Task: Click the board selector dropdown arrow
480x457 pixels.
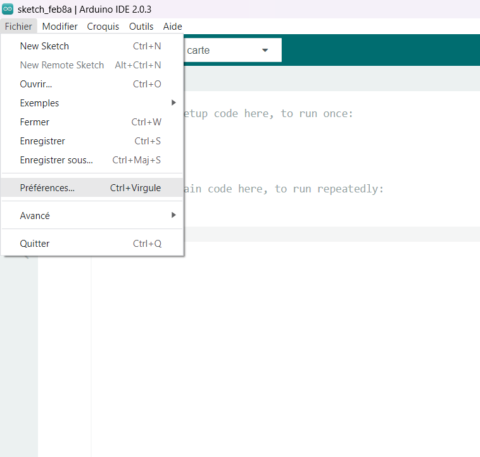Action: pos(265,50)
